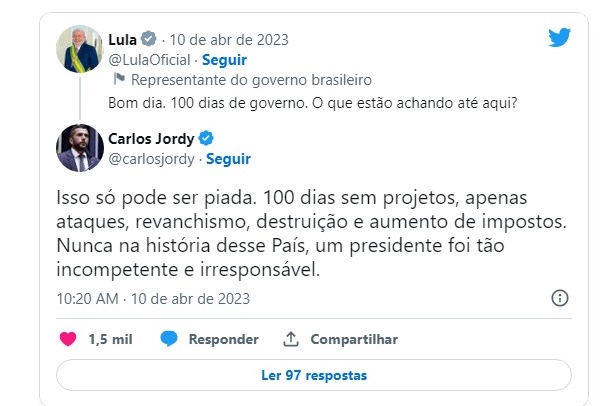The image size is (607, 406).
Task: Click the blue reply bubble icon
Action: click(x=169, y=339)
